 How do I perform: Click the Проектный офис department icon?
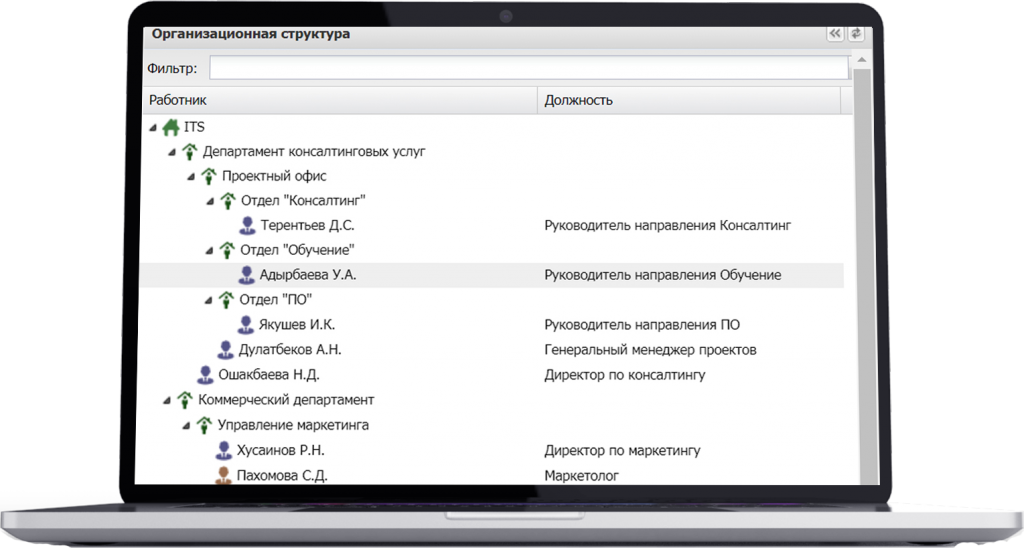pyautogui.click(x=208, y=176)
